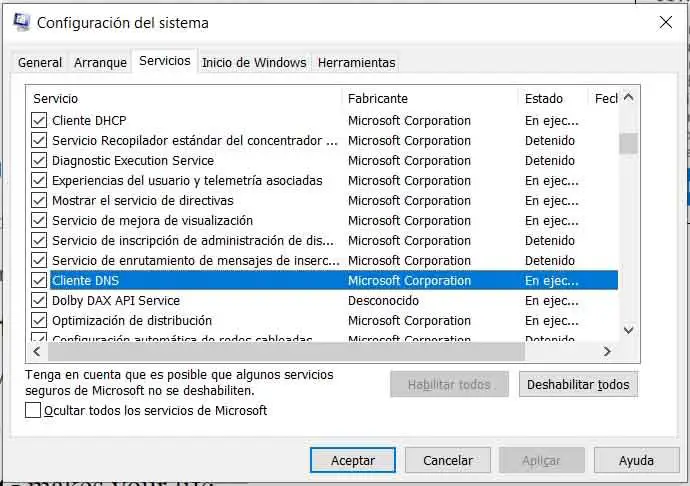690x486 pixels.
Task: Toggle the Dolby DAX API Service checkbox
Action: [x=39, y=300]
